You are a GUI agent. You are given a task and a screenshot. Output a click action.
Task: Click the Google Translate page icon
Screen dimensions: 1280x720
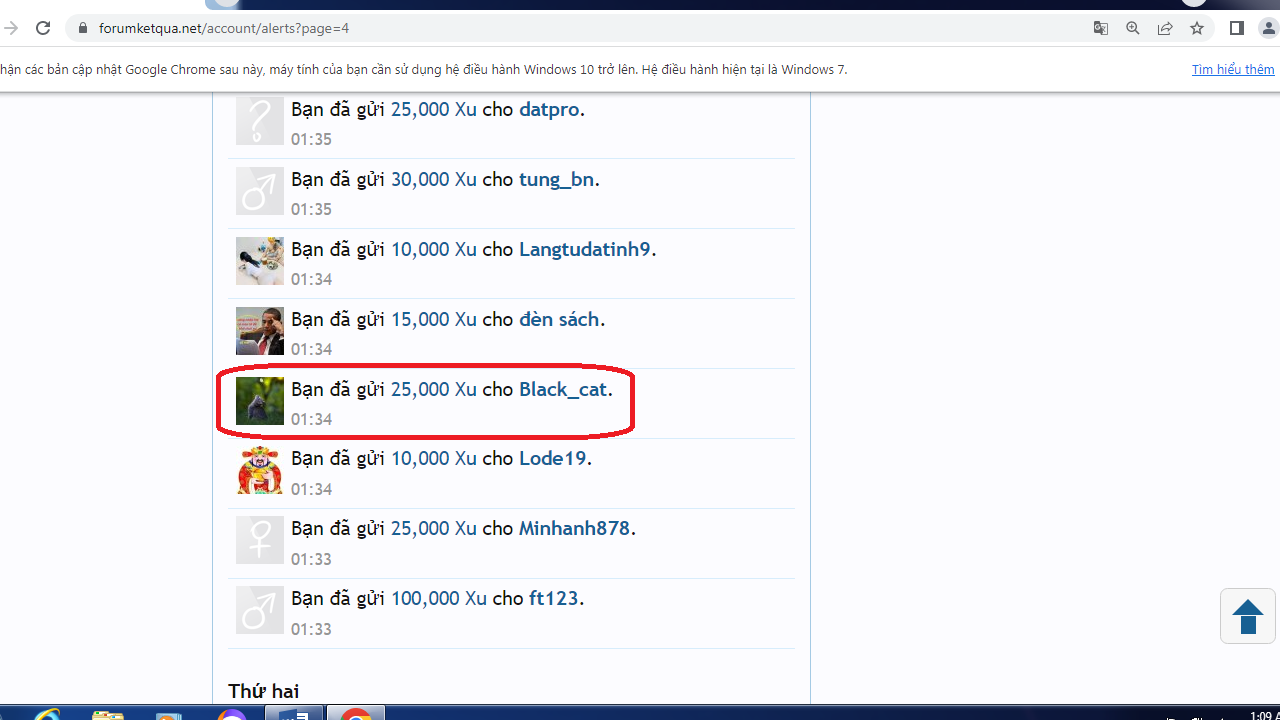pyautogui.click(x=1101, y=28)
